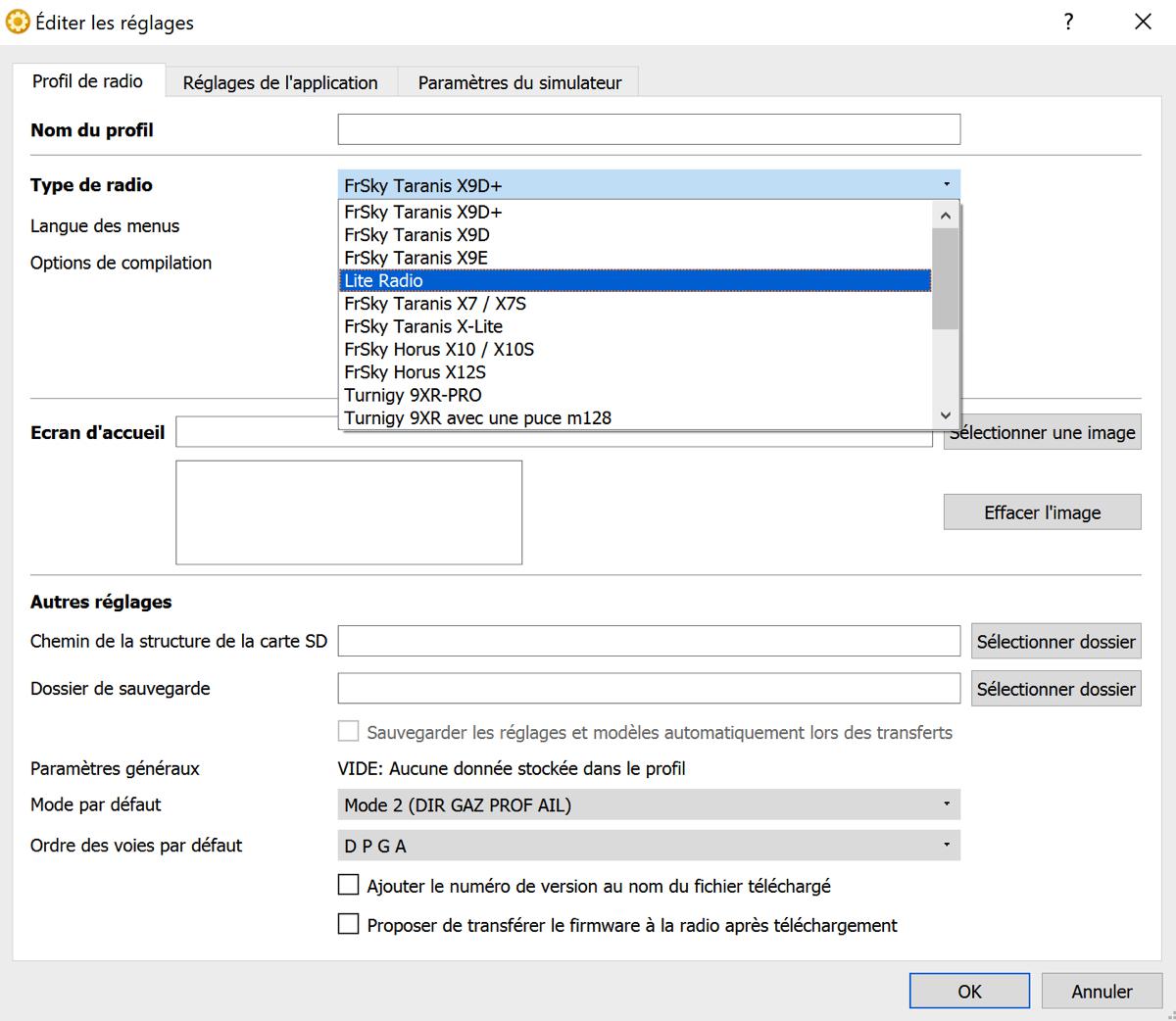Open the Réglages de l'application tab
This screenshot has width=1176, height=1021.
pos(280,83)
